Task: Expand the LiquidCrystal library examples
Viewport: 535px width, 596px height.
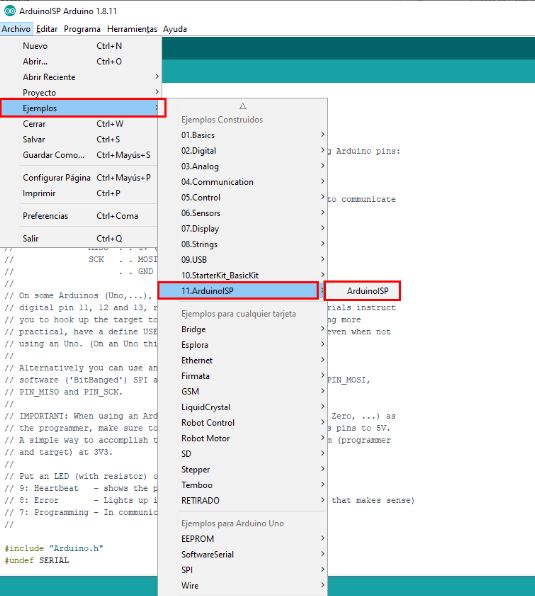Action: [242, 407]
